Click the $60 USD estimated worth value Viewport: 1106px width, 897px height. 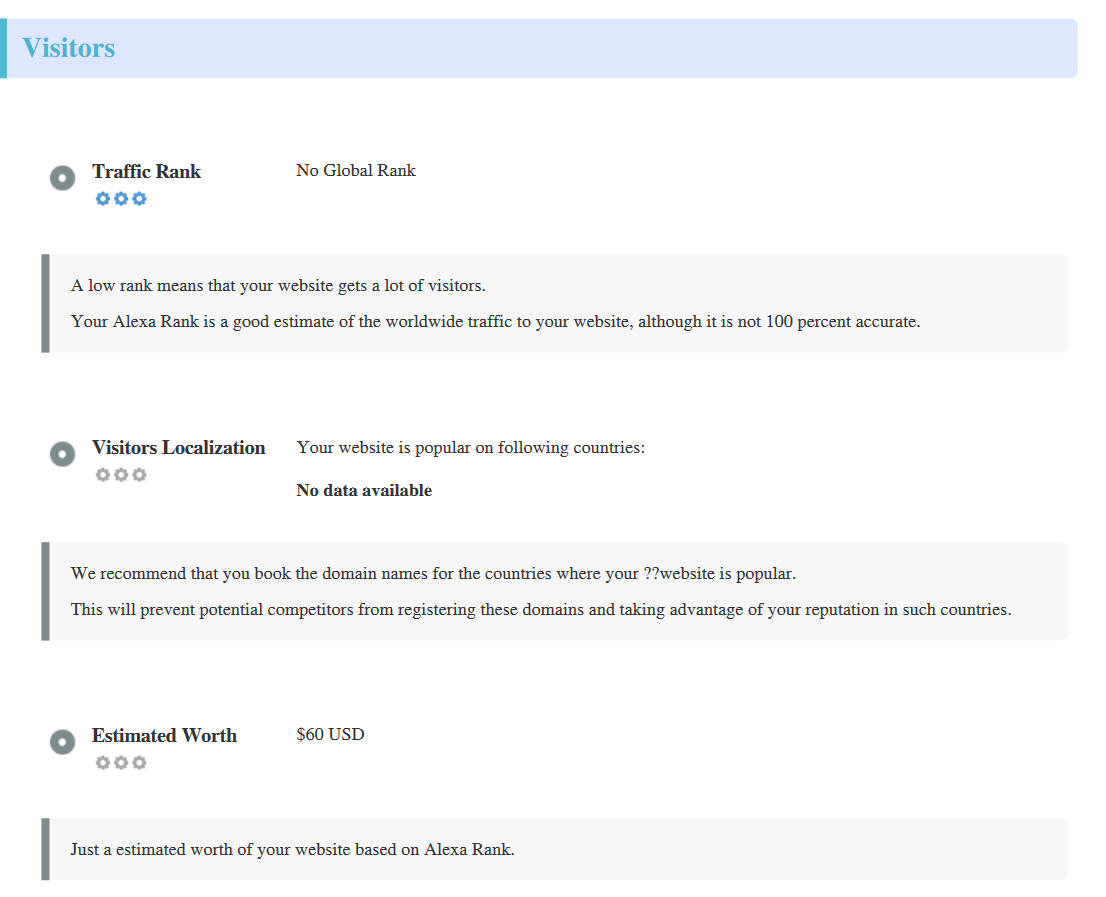click(330, 734)
